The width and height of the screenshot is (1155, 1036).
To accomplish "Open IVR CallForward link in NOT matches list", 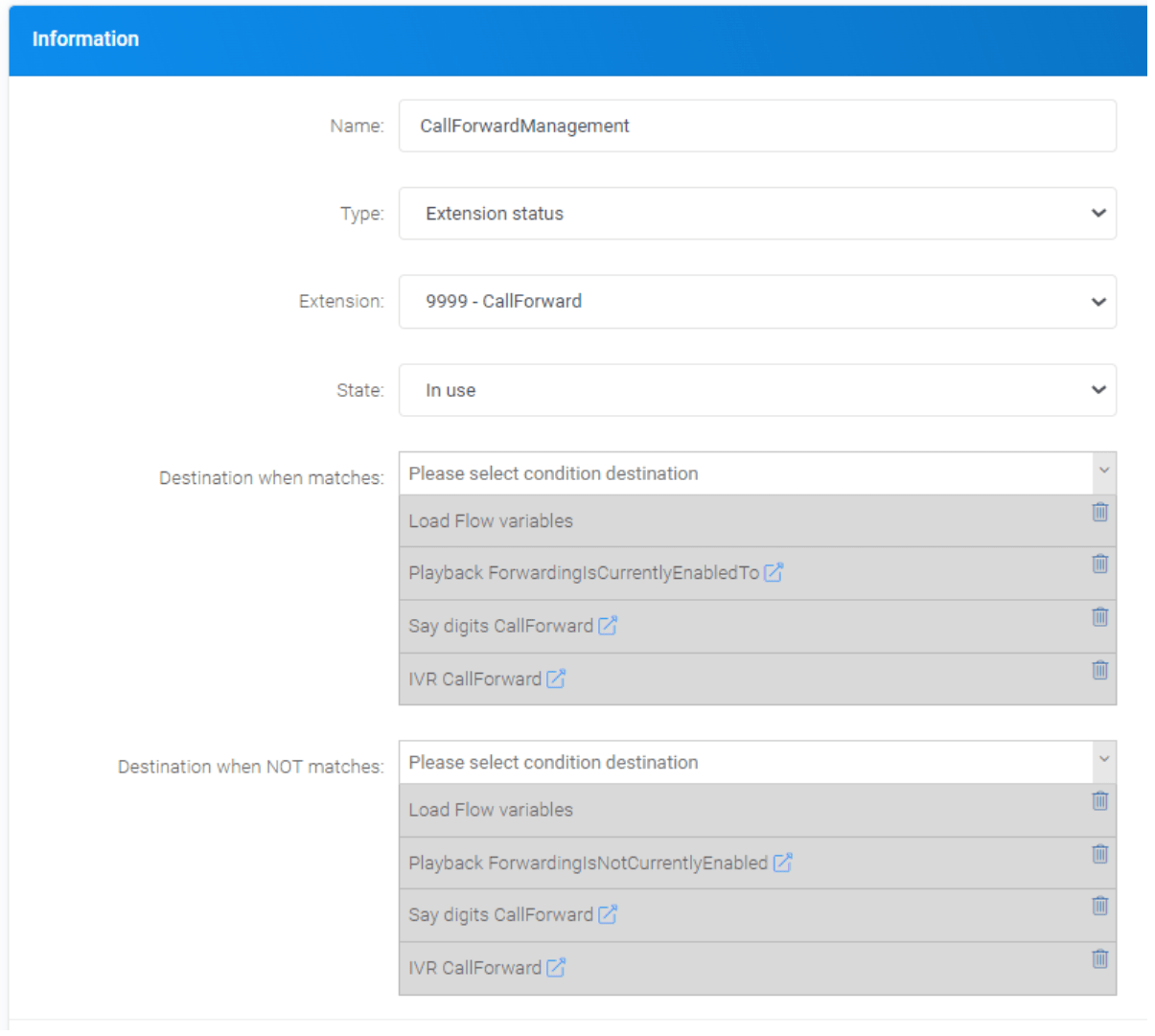I will tap(556, 968).
